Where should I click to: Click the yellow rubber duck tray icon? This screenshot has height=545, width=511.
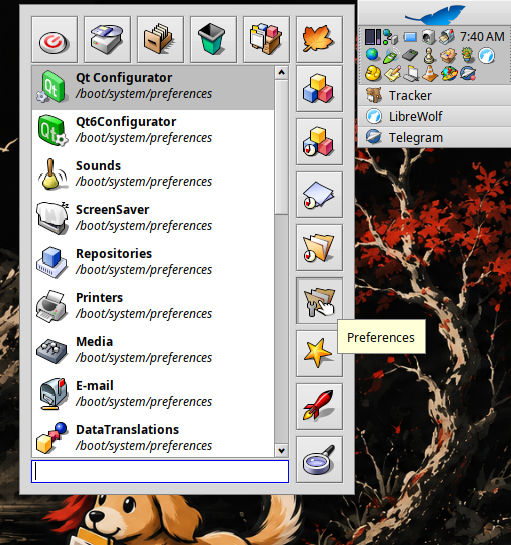click(x=373, y=73)
